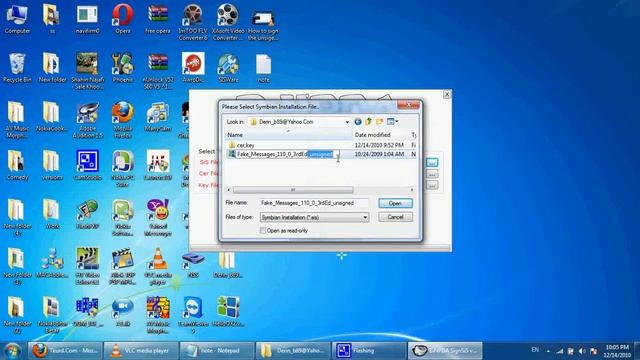
Task: Select the Nokia PC Suite desktop shortcut
Action: tap(122, 169)
